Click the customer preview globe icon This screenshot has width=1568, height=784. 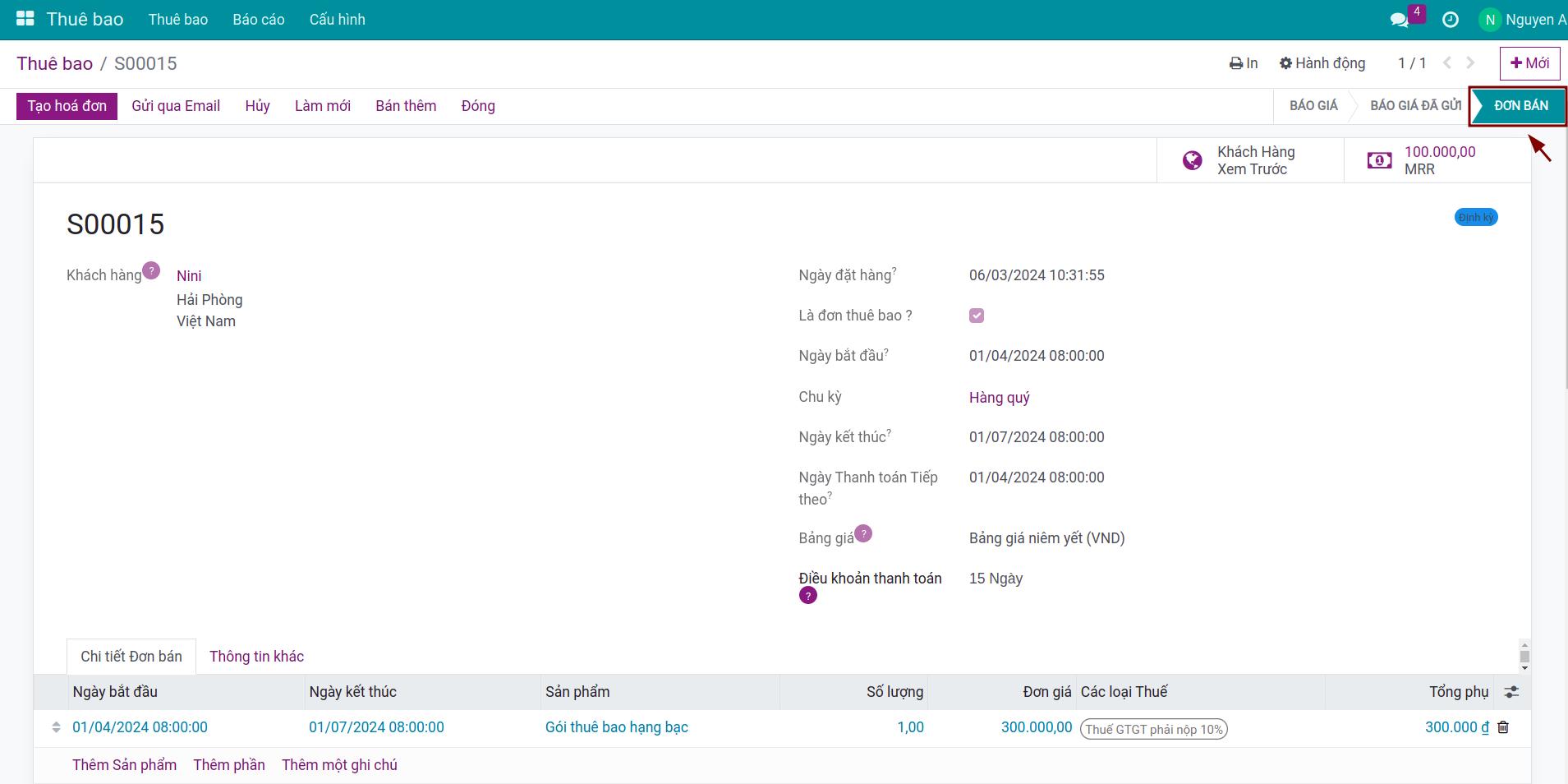1192,160
